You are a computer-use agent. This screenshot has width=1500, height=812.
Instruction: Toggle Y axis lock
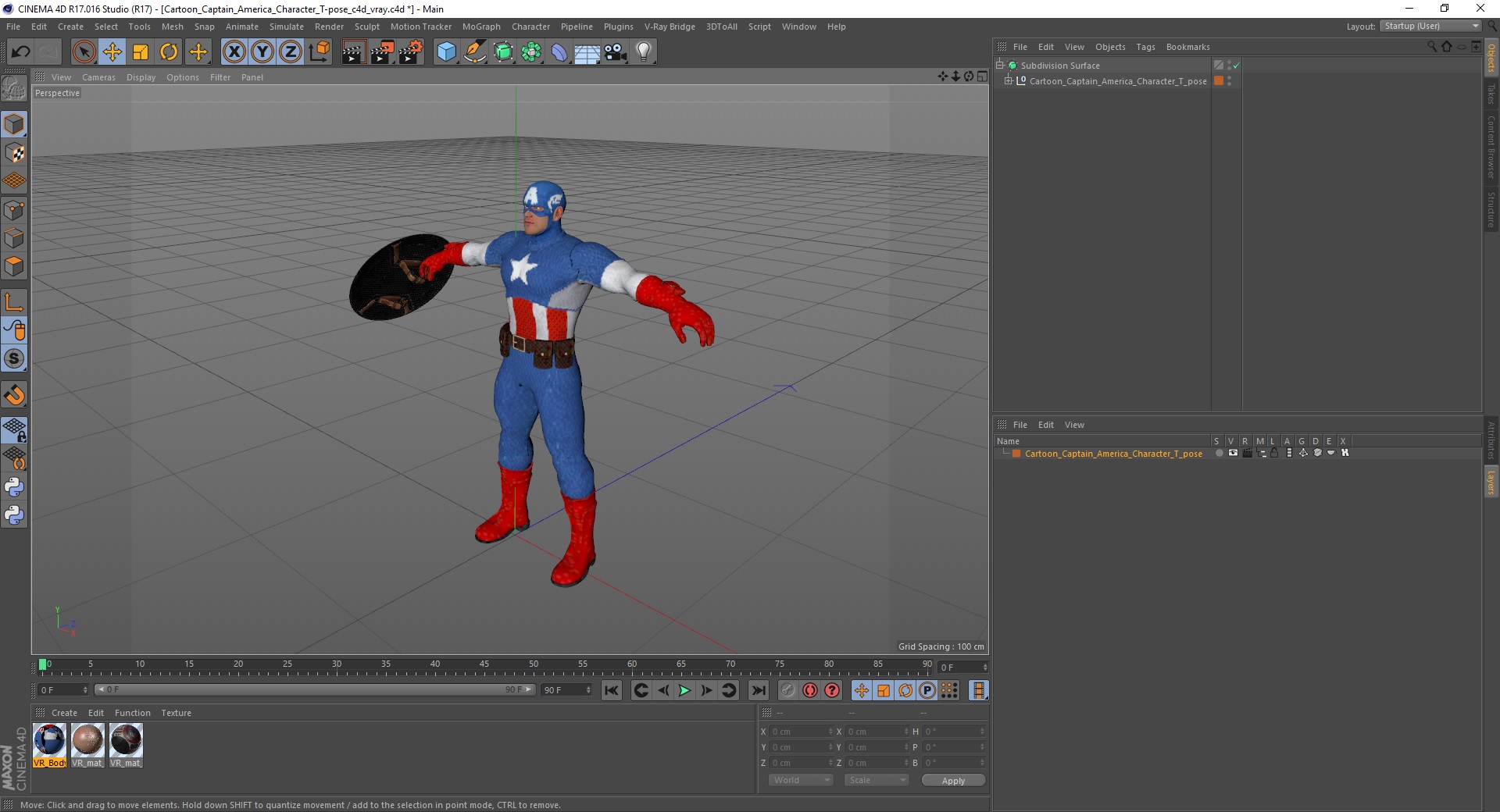(x=262, y=52)
